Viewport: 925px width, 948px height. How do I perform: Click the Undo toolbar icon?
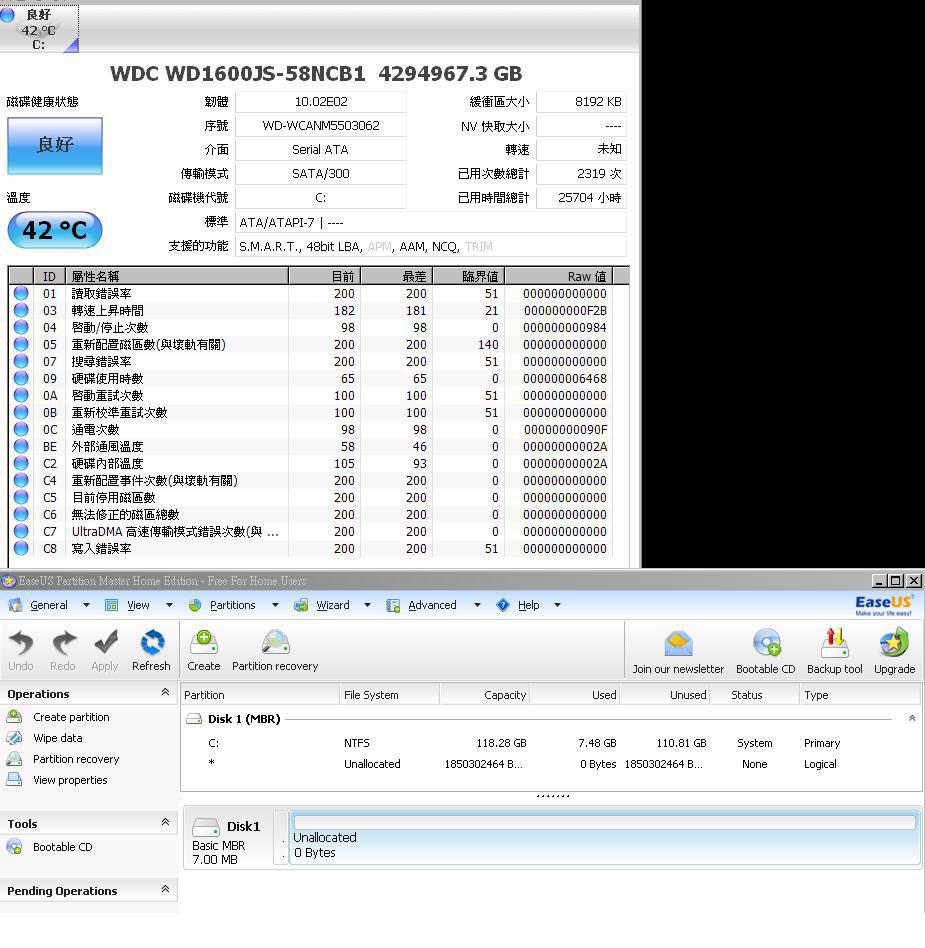21,643
